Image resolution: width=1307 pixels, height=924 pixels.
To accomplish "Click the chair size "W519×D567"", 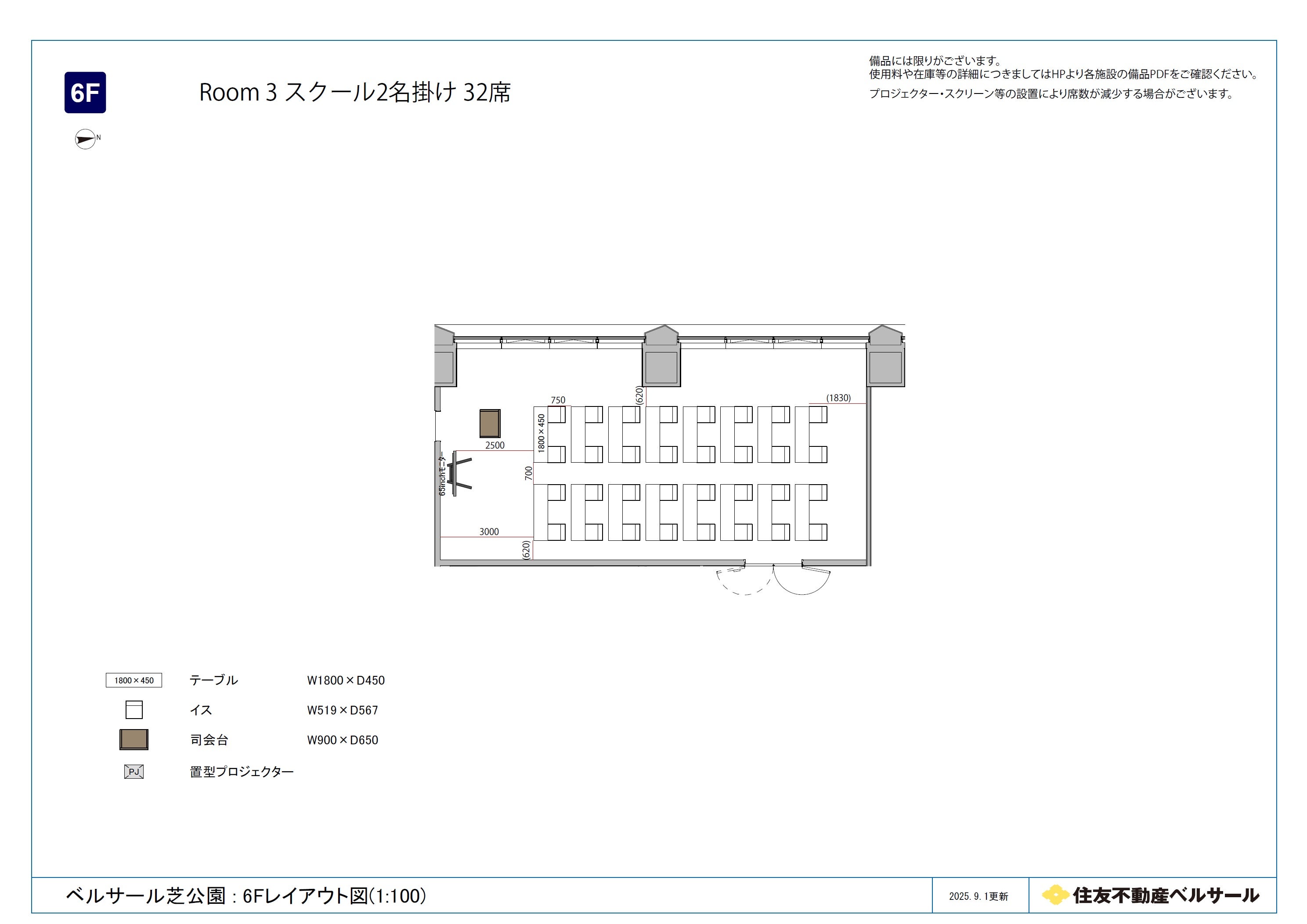I will point(342,710).
